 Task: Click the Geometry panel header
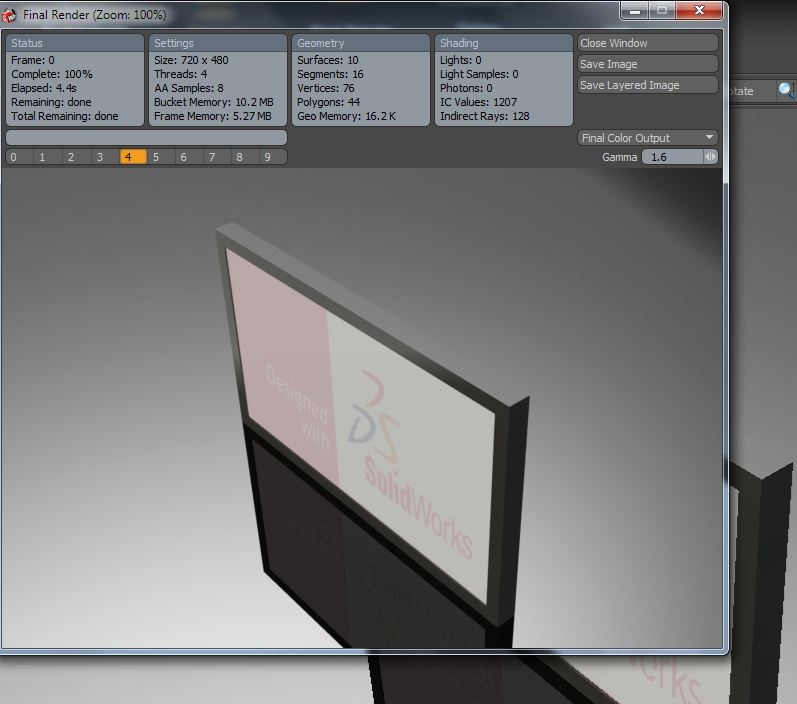361,43
